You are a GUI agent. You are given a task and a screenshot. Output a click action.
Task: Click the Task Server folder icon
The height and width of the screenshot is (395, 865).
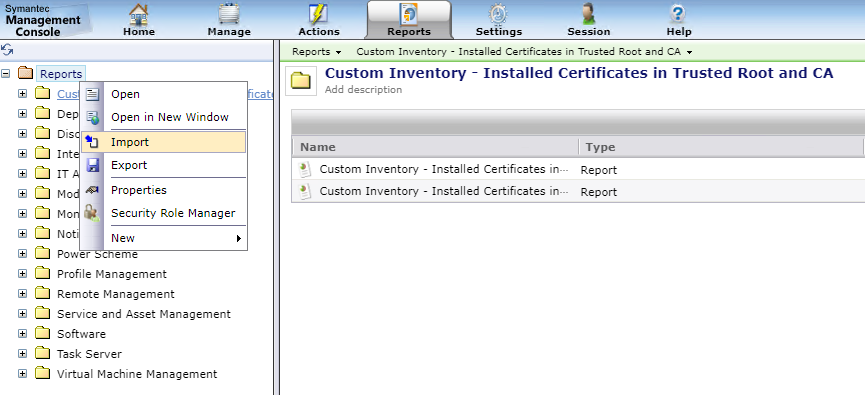42,353
